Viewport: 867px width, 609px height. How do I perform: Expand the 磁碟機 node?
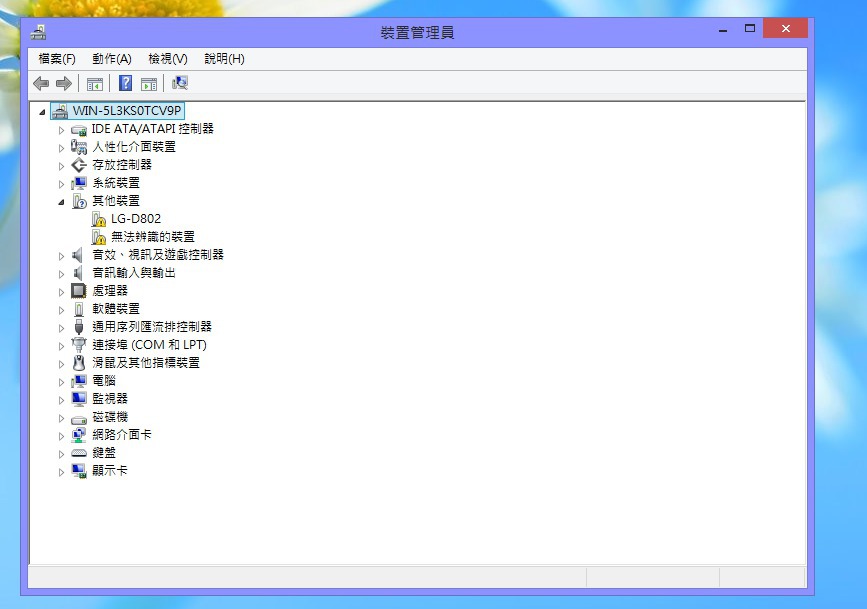[61, 418]
